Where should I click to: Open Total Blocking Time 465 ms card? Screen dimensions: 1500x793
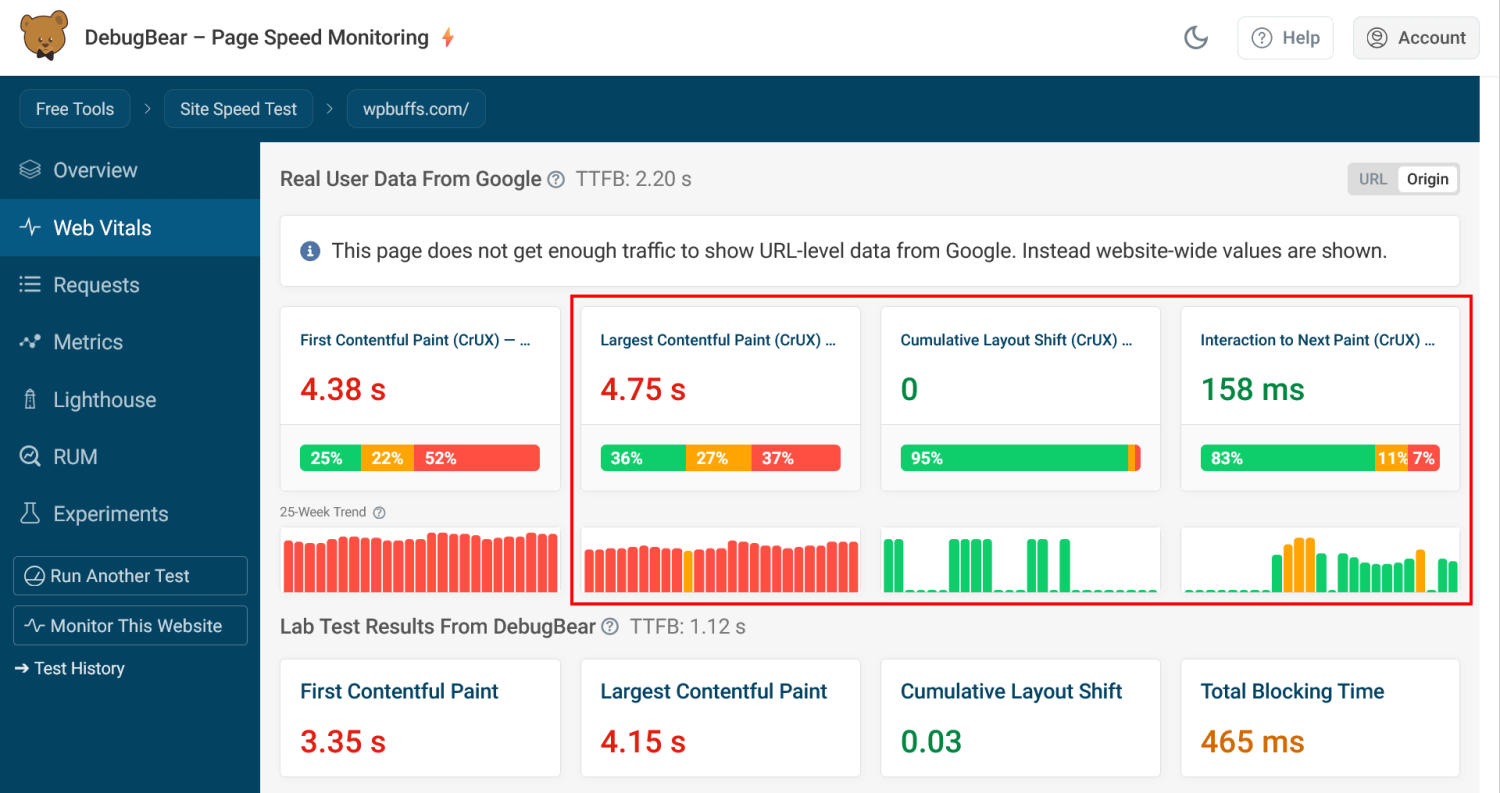pyautogui.click(x=1320, y=718)
